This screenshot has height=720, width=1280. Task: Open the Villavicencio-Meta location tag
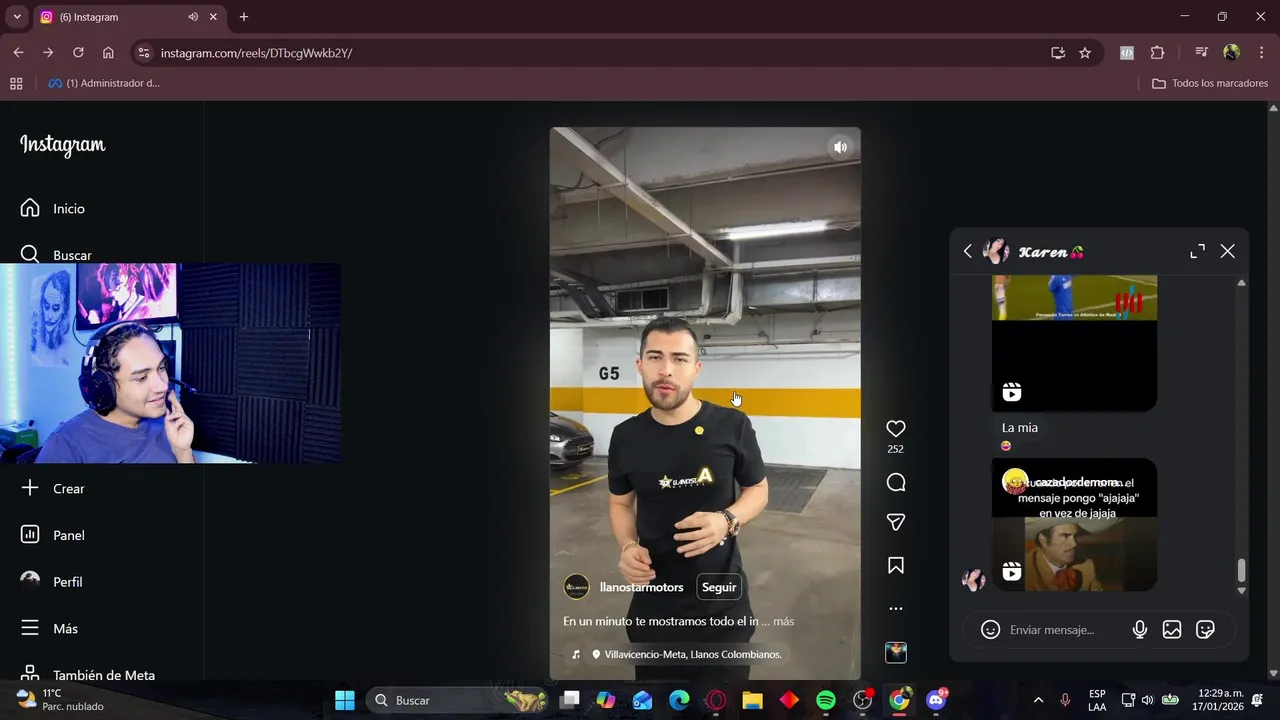point(686,655)
